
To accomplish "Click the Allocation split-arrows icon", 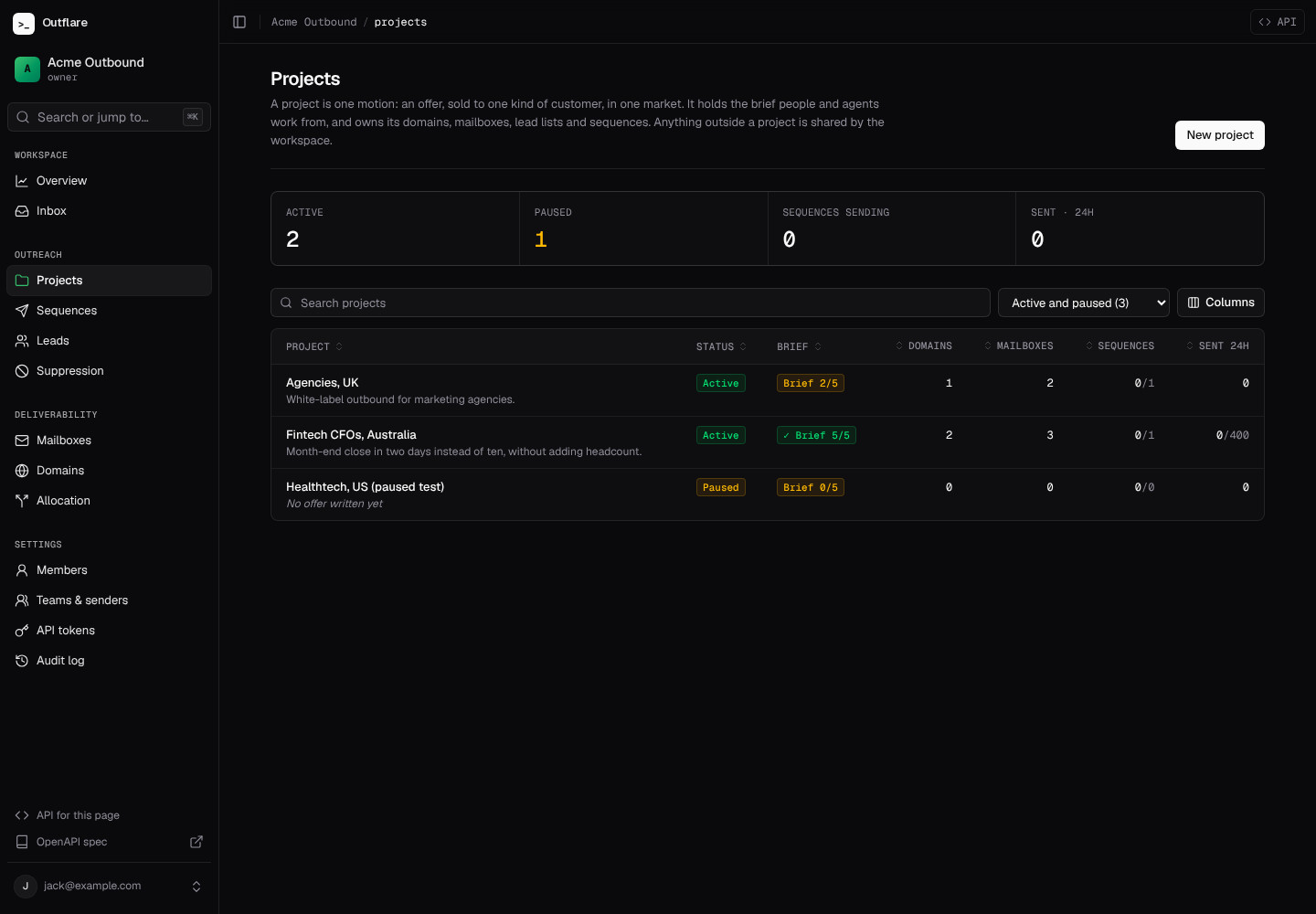I will tap(22, 501).
